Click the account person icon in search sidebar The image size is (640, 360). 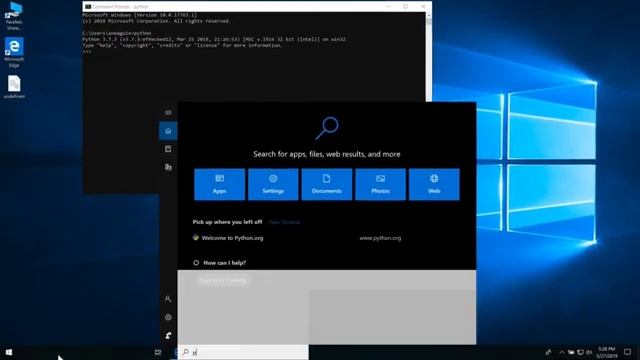click(x=168, y=299)
